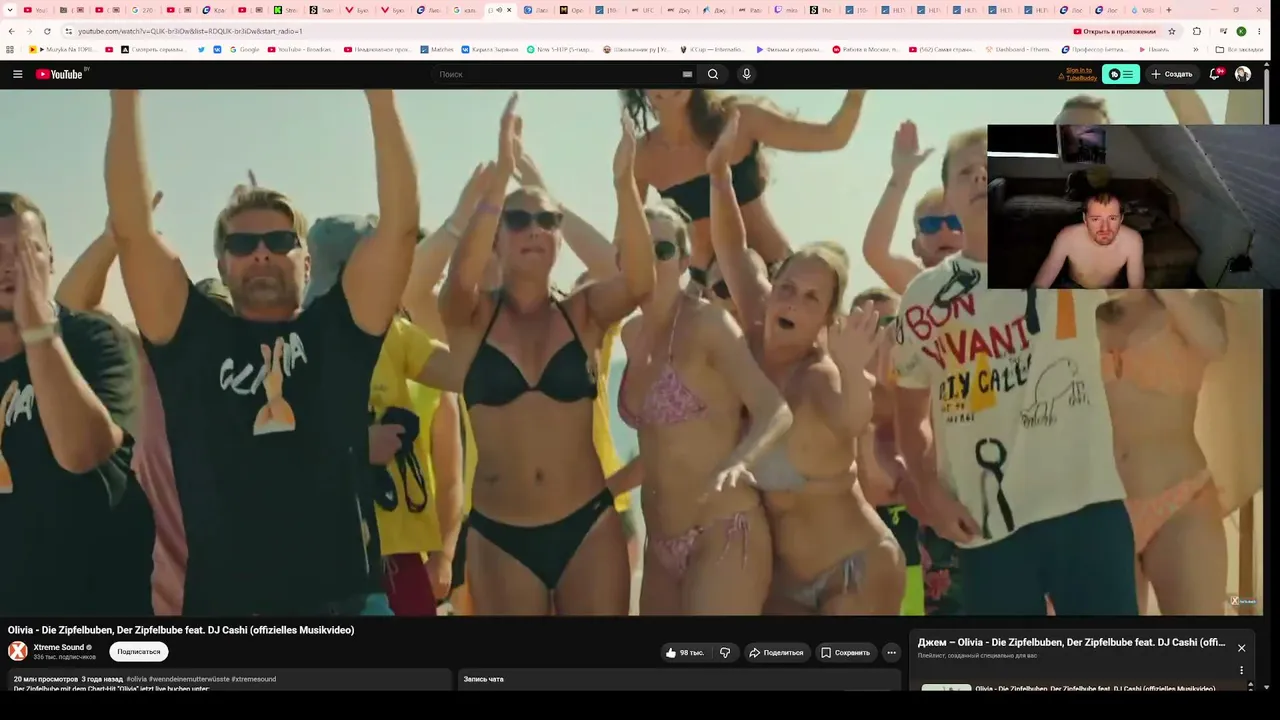
Task: Click the Сохранить save button
Action: pyautogui.click(x=846, y=652)
